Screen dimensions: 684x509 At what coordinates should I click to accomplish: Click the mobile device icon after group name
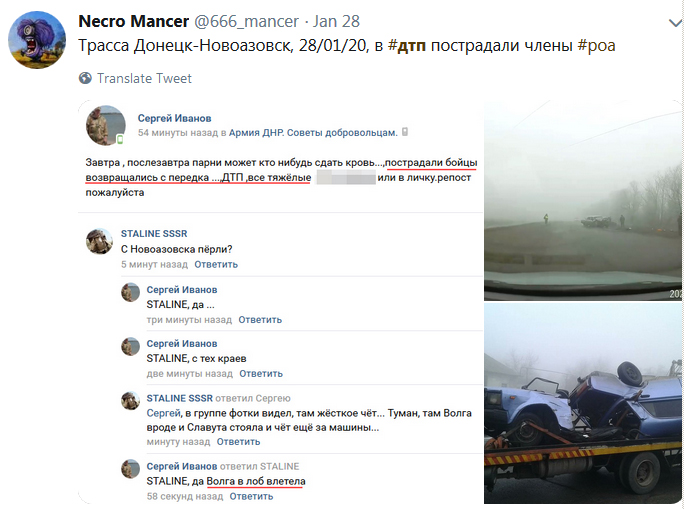coord(405,132)
